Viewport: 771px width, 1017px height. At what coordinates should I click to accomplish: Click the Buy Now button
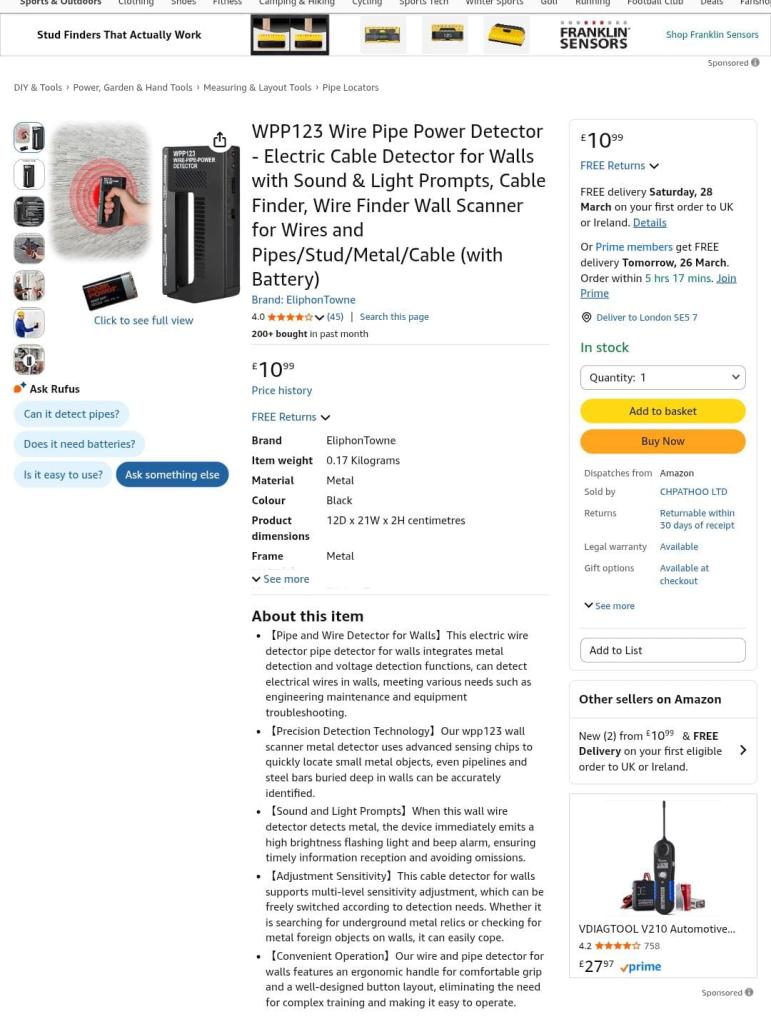pos(663,441)
